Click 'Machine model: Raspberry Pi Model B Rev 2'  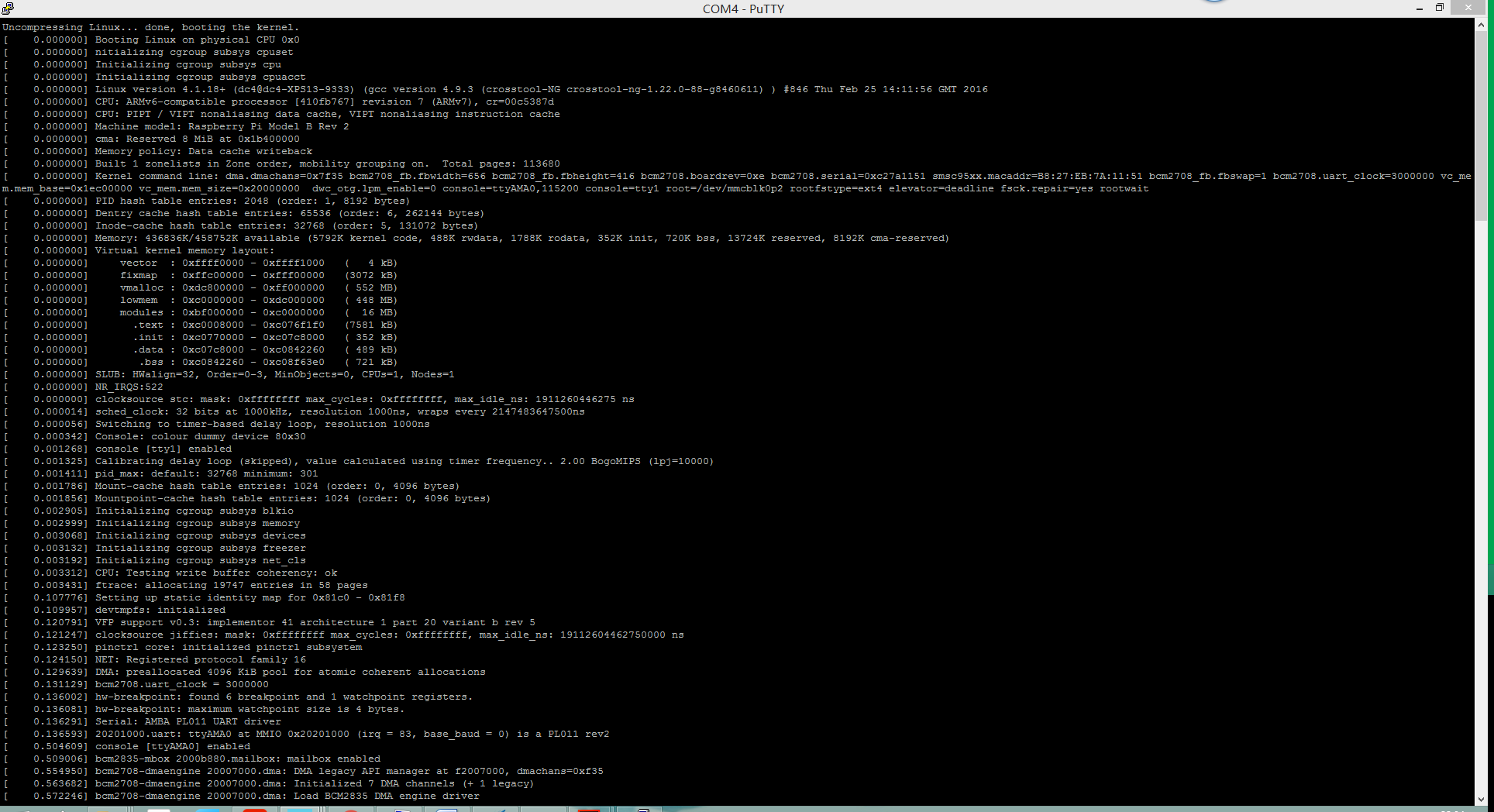(222, 126)
